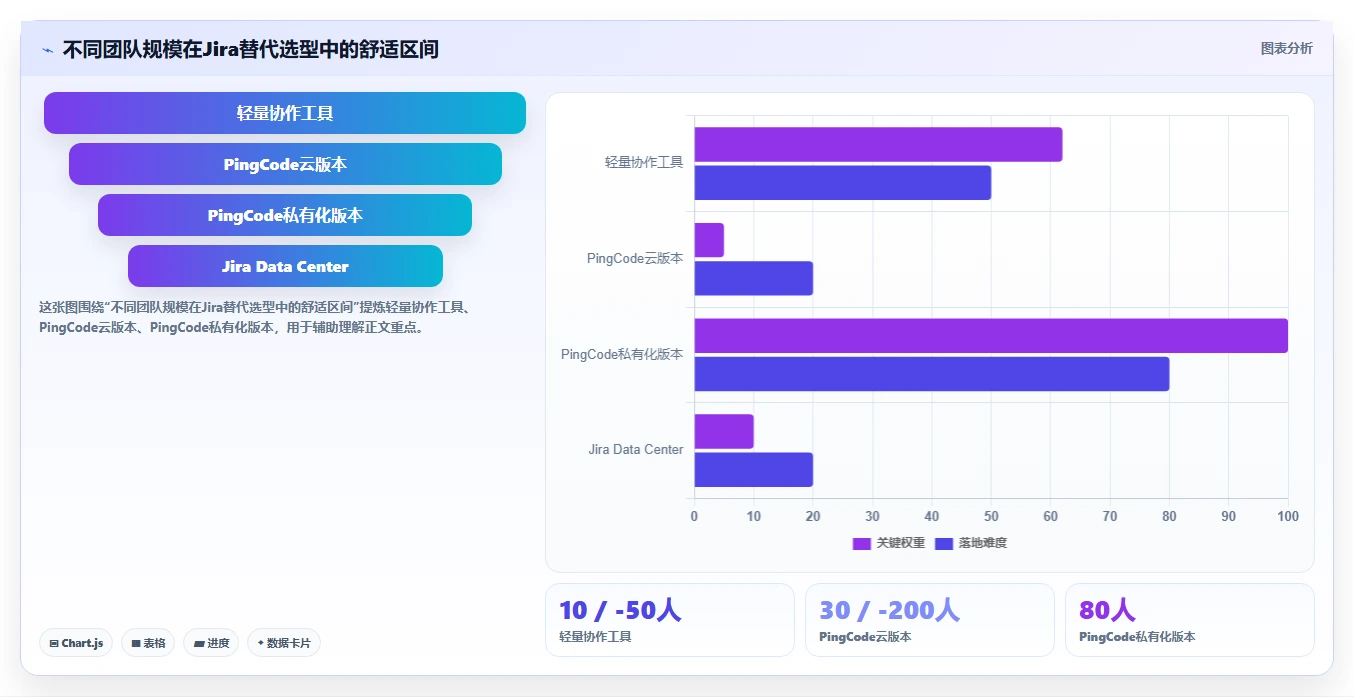Select the Jira Data Center funnel bar
1354x697 pixels.
[x=285, y=266]
